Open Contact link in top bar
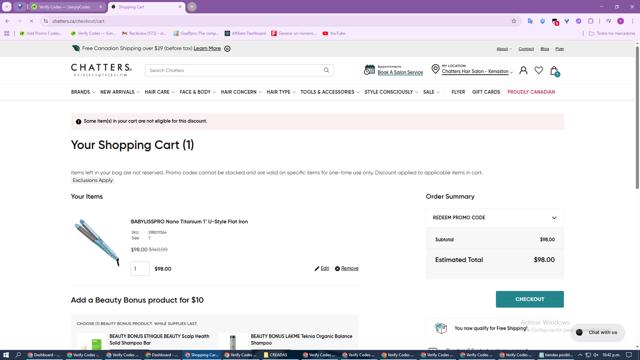Image resolution: width=640 pixels, height=360 pixels. click(x=526, y=49)
